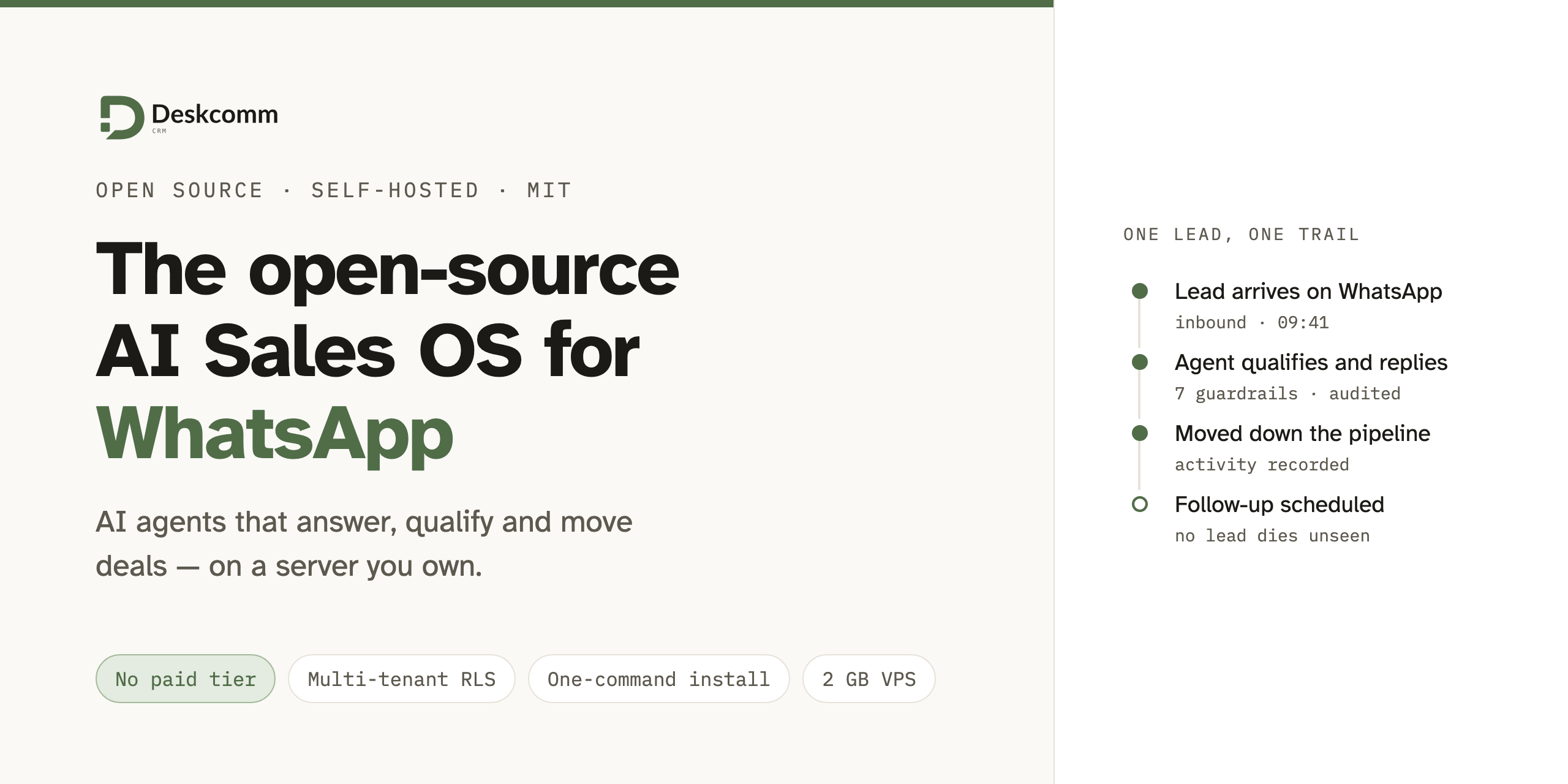
Task: Select the "No paid tier" pill
Action: click(x=186, y=679)
